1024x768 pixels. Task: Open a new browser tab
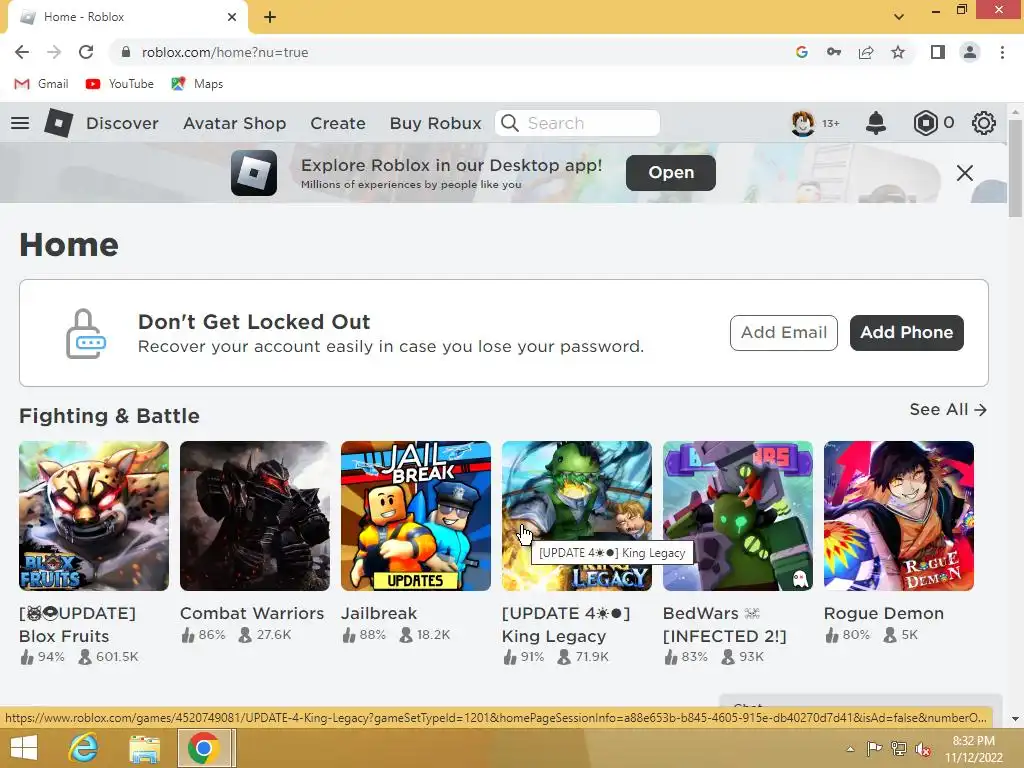[x=270, y=17]
